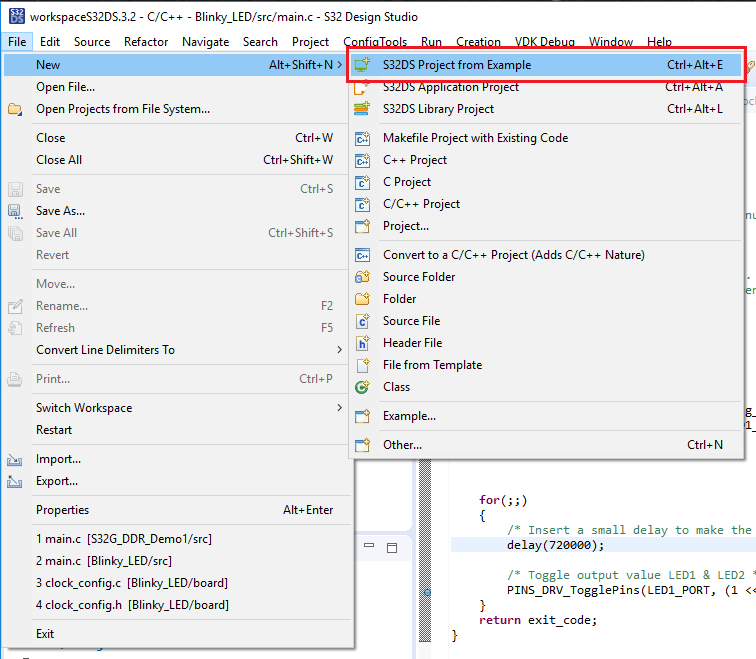Viewport: 756px width, 659px height.
Task: Click the Export icon in File menu
Action: tap(15, 481)
